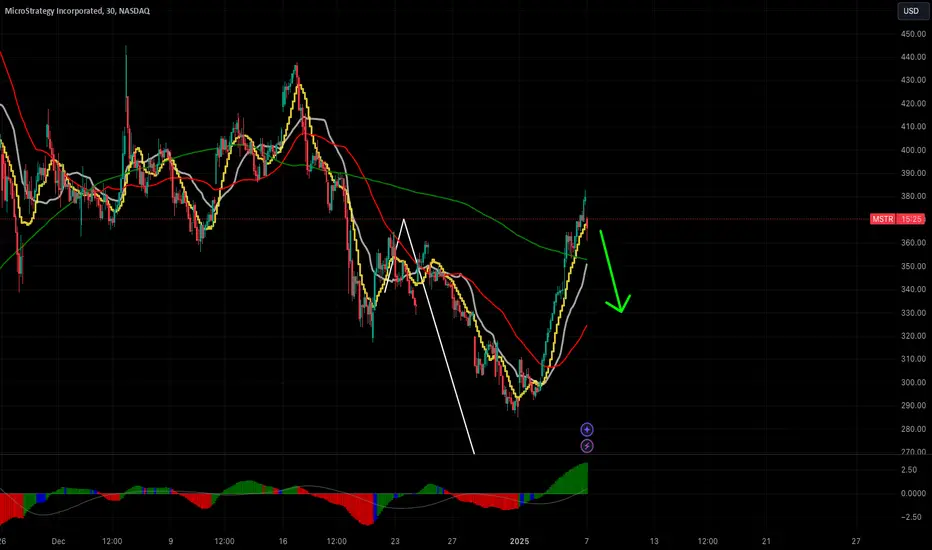The width and height of the screenshot is (932, 550).
Task: Click the 21 date label on time axis
Action: (x=766, y=541)
